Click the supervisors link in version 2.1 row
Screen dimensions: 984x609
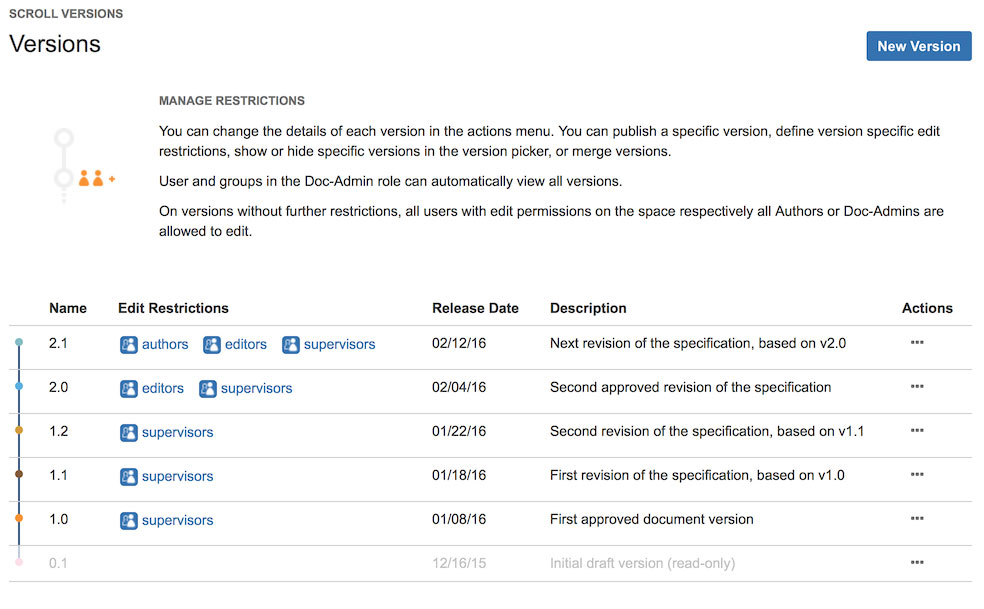pyautogui.click(x=340, y=344)
